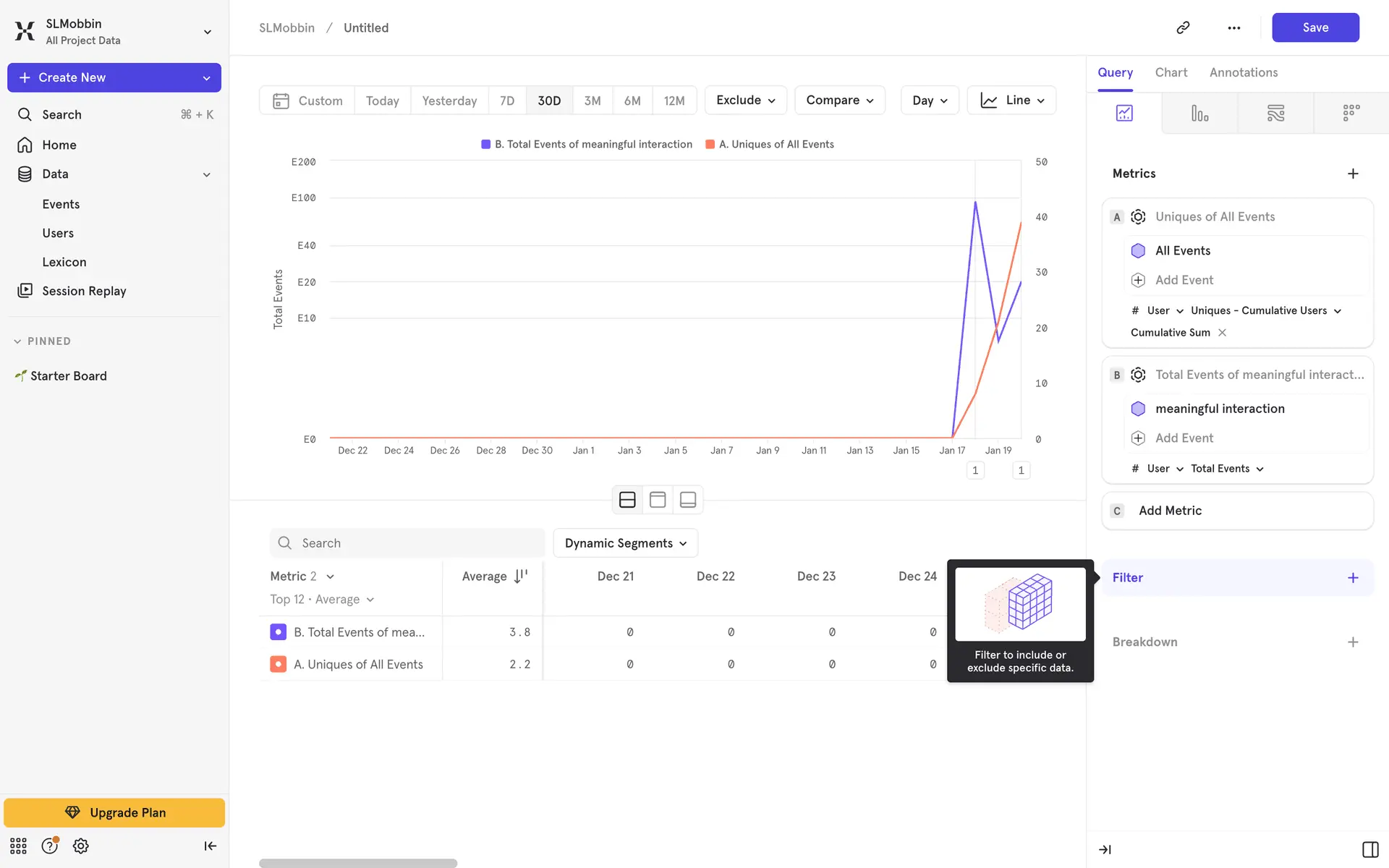Click the Upgrade Plan button

pos(114,812)
